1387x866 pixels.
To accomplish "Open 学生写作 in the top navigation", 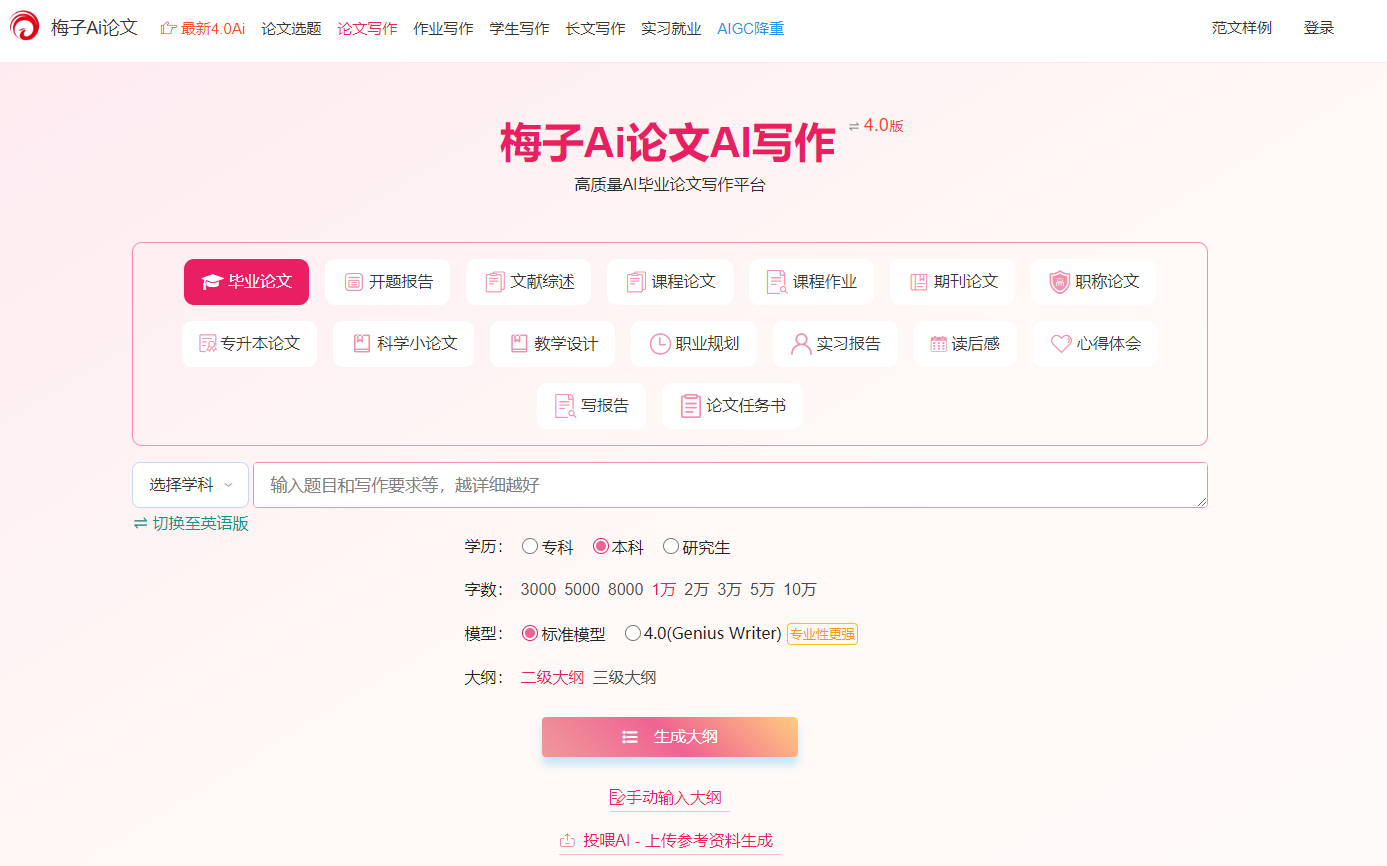I will [x=519, y=28].
